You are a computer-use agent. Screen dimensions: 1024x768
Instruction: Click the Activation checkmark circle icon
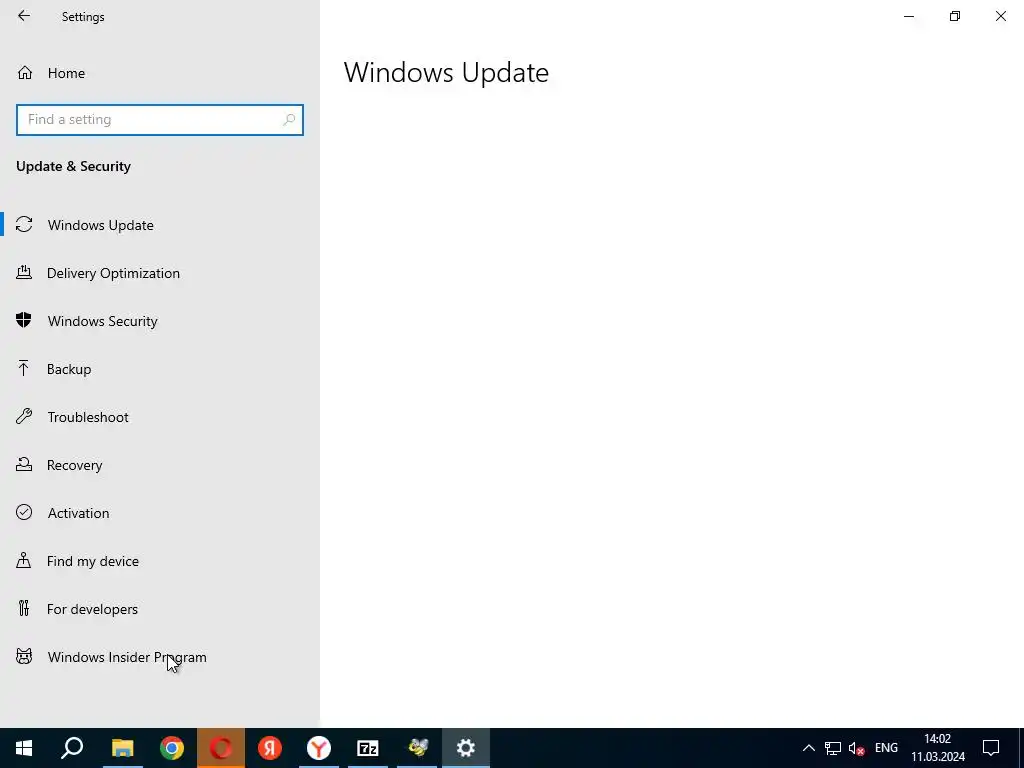[x=24, y=512]
